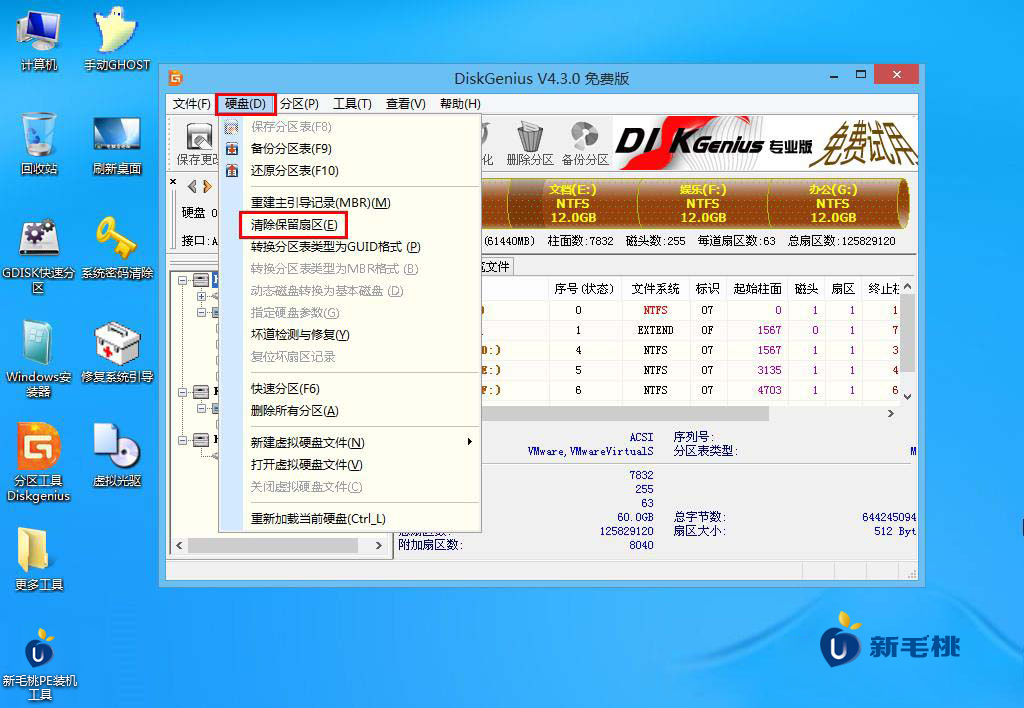Select 清除保留扇区(E) menu entry
The image size is (1024, 708).
[x=350, y=225]
